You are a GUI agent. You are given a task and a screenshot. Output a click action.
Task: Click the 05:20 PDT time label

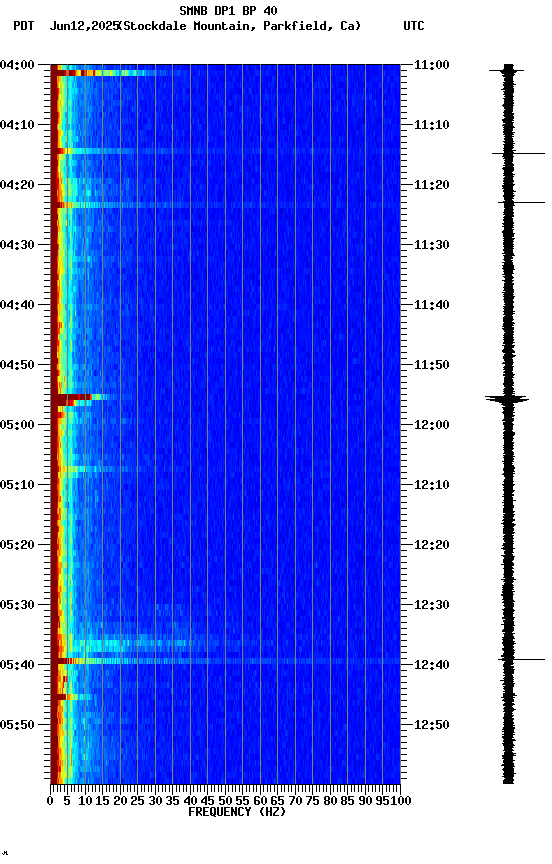(x=17, y=545)
